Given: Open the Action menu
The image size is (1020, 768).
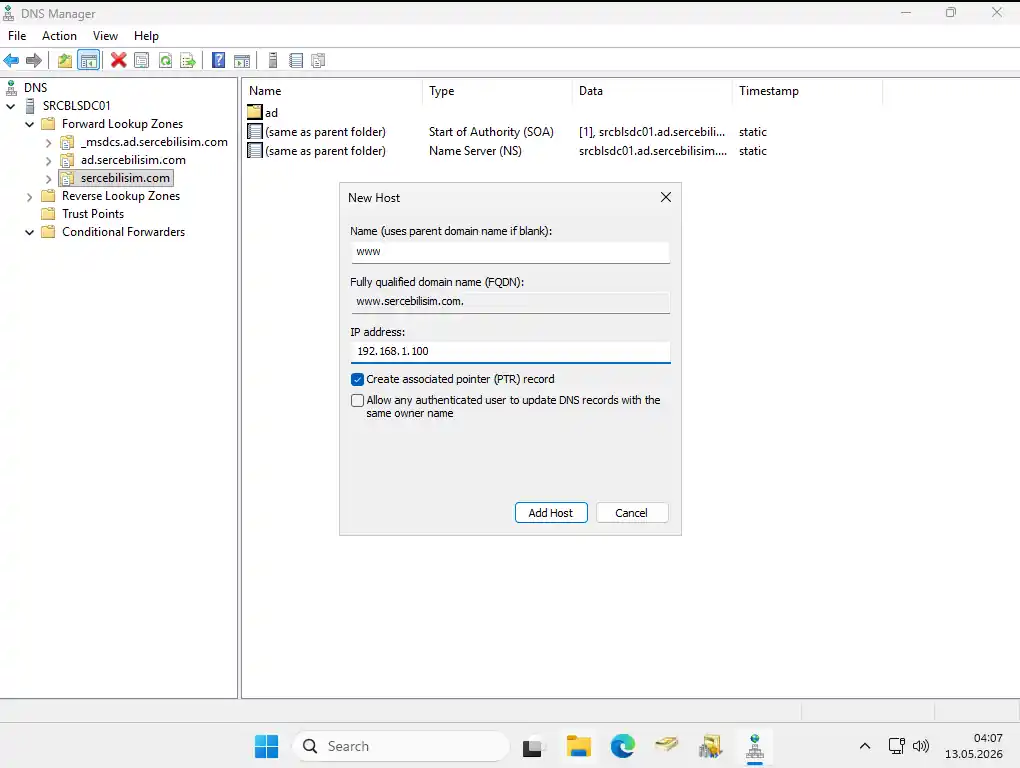Looking at the screenshot, I should tap(59, 36).
